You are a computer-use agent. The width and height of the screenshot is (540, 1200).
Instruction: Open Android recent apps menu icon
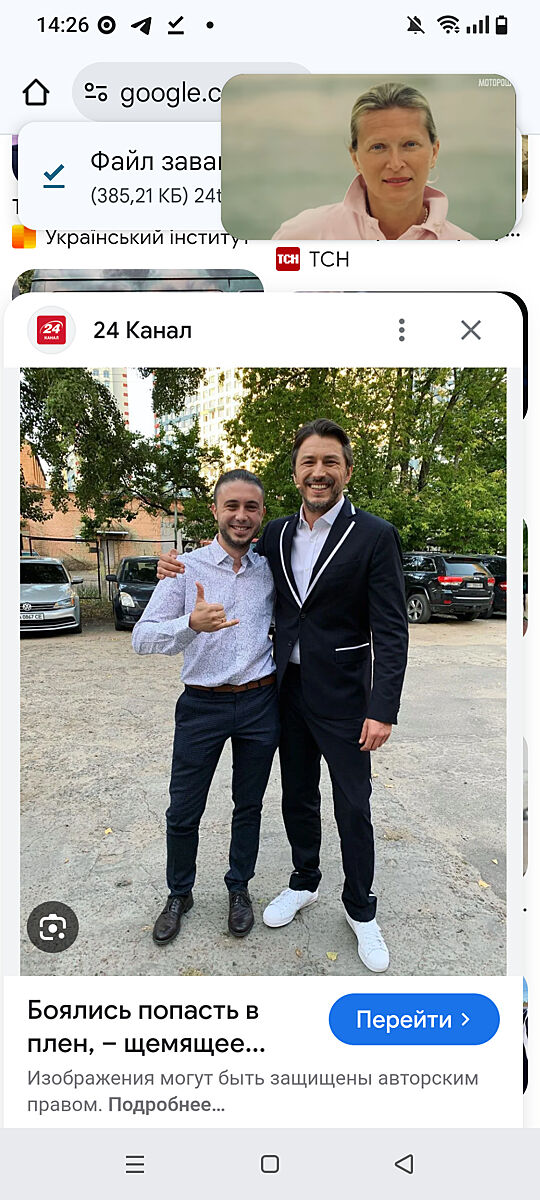(x=135, y=1164)
